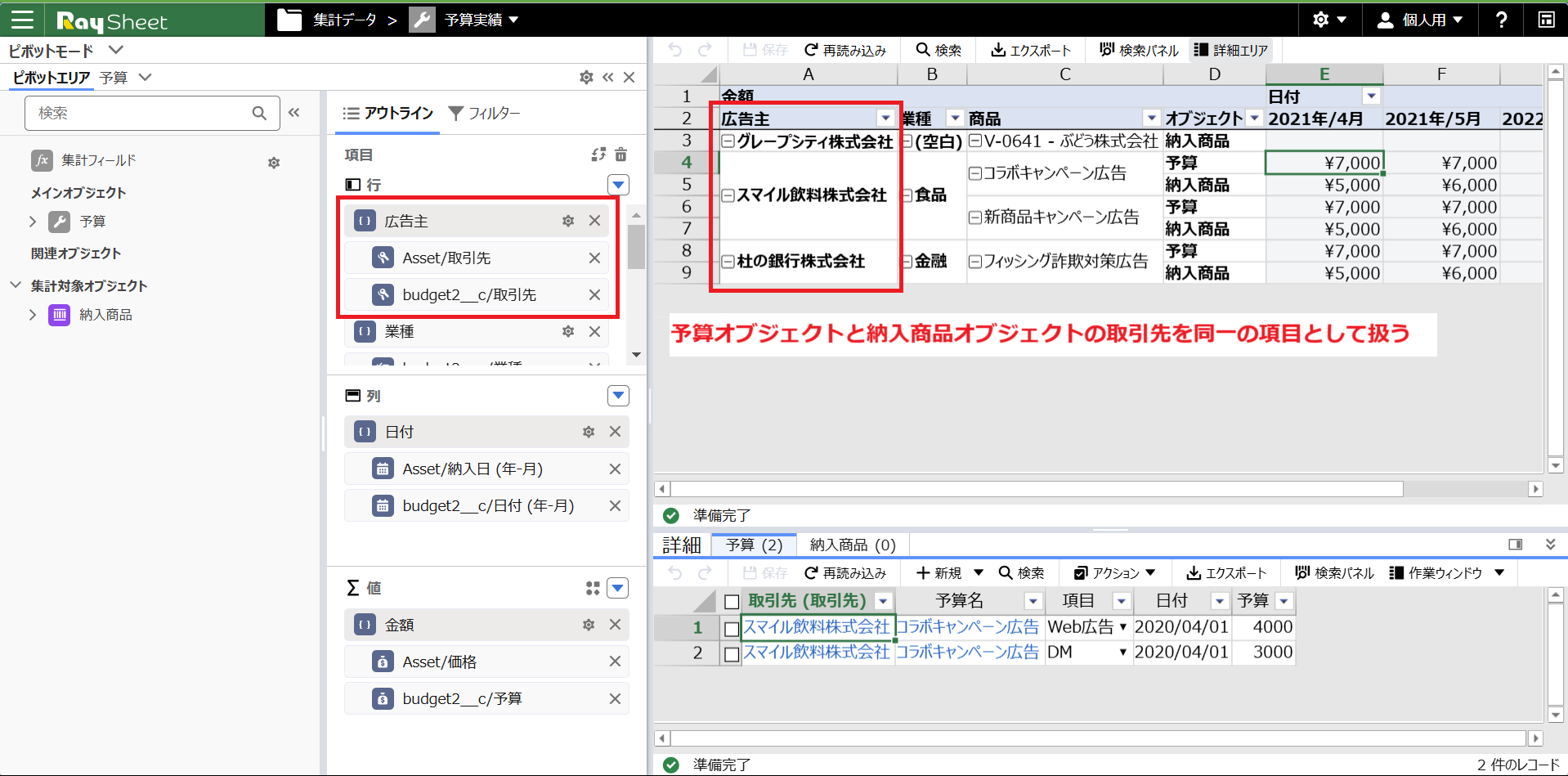The height and width of the screenshot is (776, 1568).
Task: Switch to the フィルター tab
Action: point(484,113)
